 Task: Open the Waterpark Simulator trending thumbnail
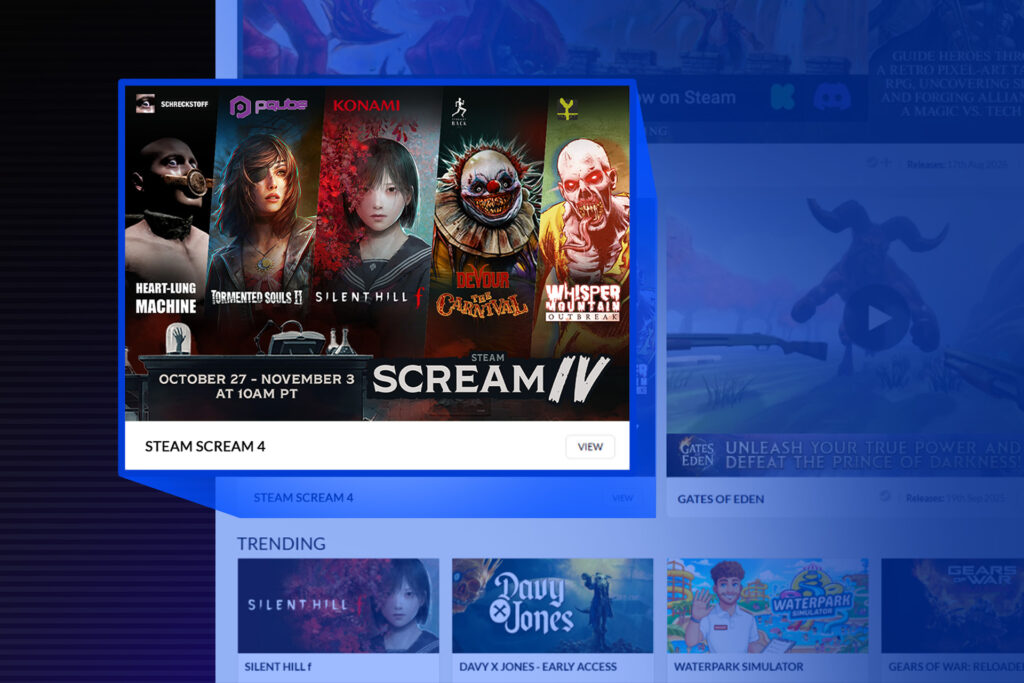[767, 605]
